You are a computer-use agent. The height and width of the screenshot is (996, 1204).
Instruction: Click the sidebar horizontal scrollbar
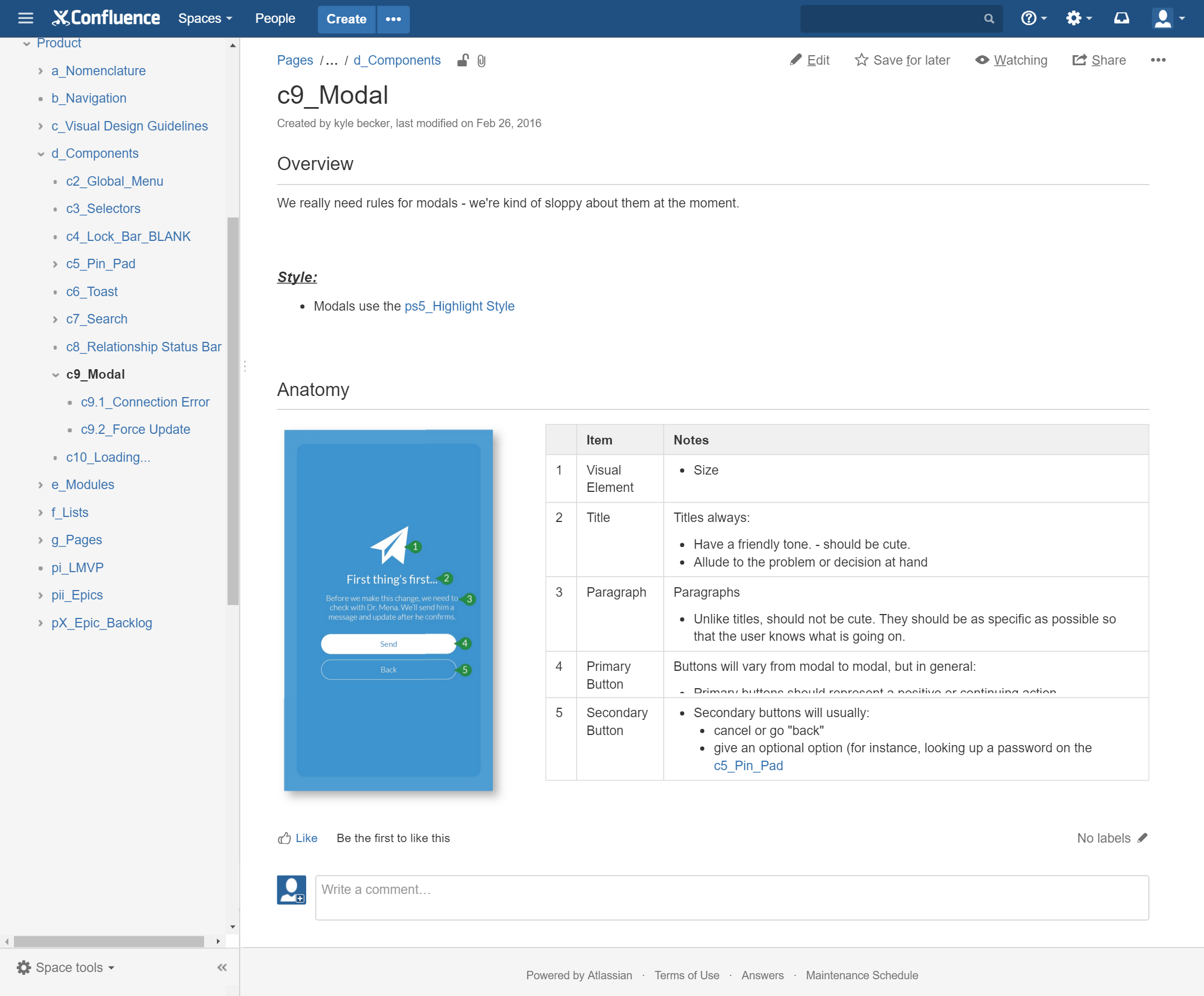[109, 941]
